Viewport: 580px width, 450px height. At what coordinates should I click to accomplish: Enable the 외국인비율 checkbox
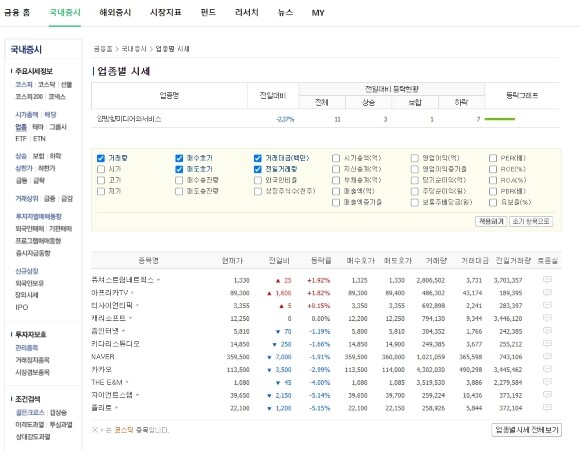coord(258,180)
